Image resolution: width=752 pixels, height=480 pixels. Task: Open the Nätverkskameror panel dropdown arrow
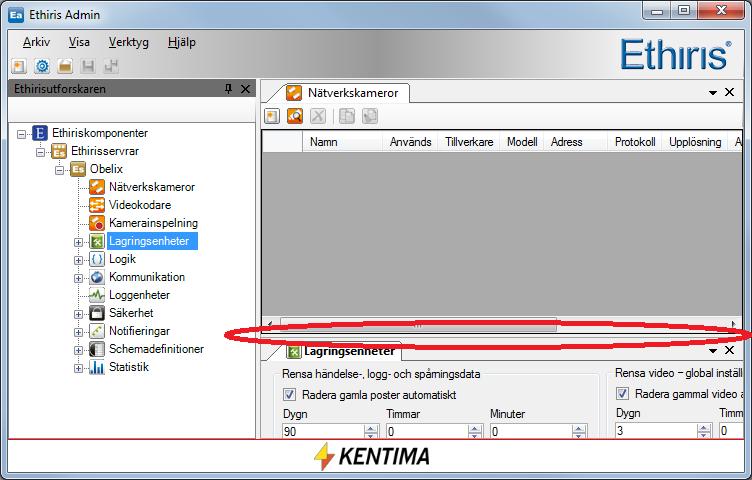click(713, 93)
